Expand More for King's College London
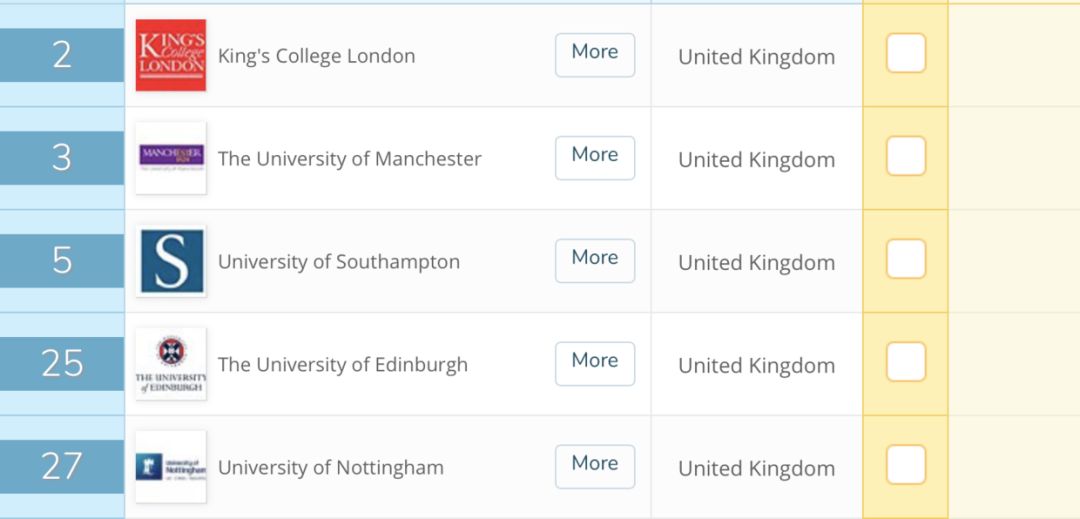 (x=595, y=54)
